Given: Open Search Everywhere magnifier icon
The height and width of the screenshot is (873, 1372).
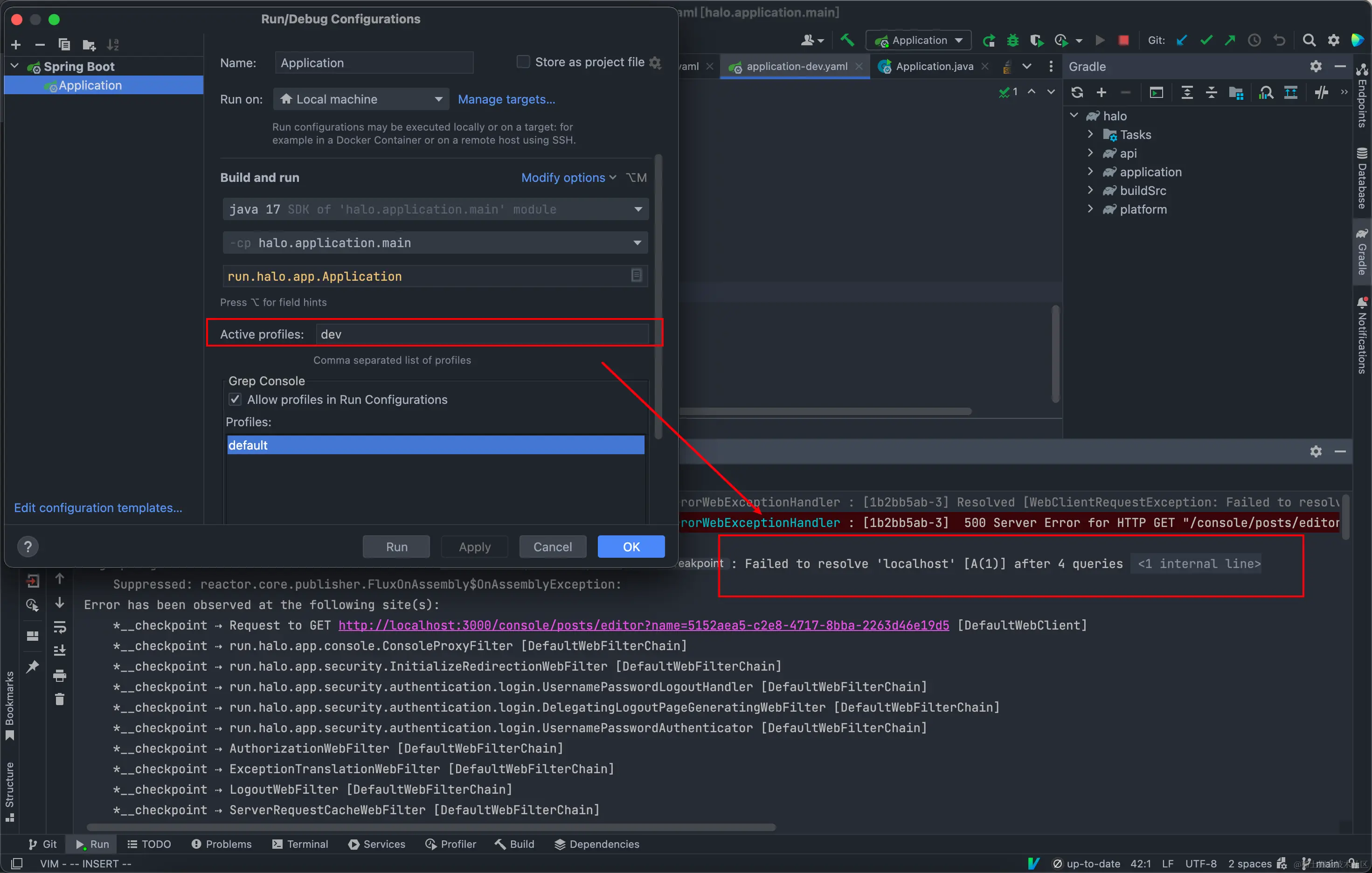Looking at the screenshot, I should tap(1309, 41).
